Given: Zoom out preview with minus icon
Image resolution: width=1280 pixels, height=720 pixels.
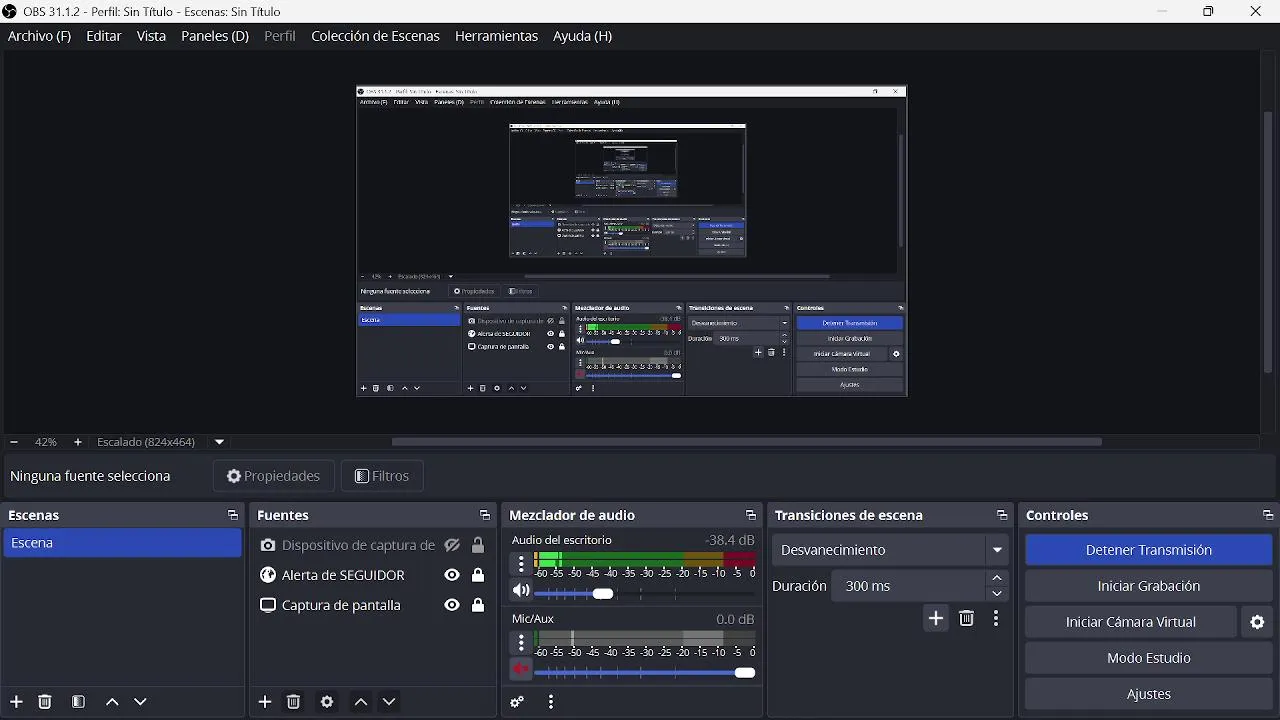Looking at the screenshot, I should (x=14, y=442).
